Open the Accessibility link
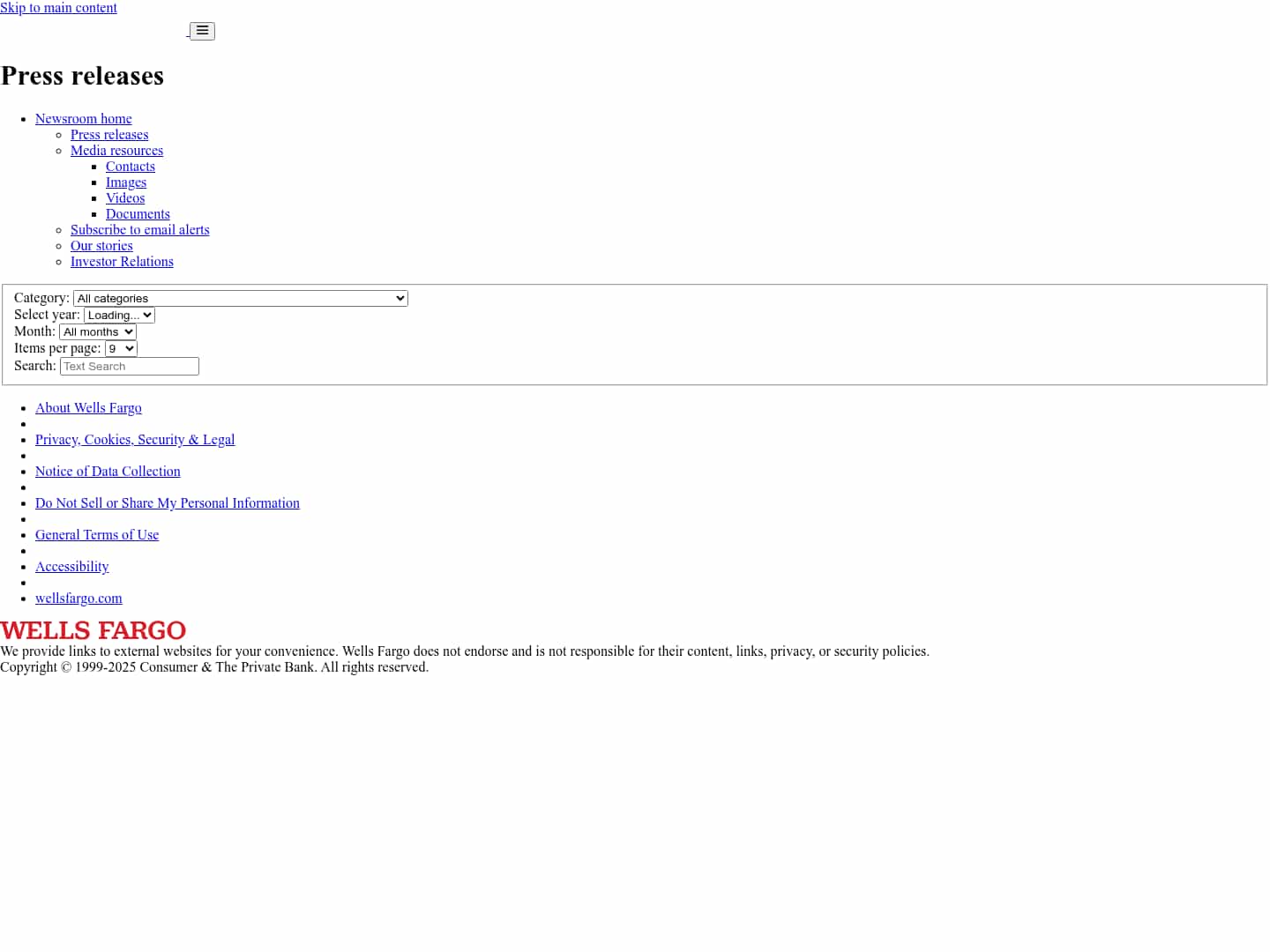 coord(72,567)
